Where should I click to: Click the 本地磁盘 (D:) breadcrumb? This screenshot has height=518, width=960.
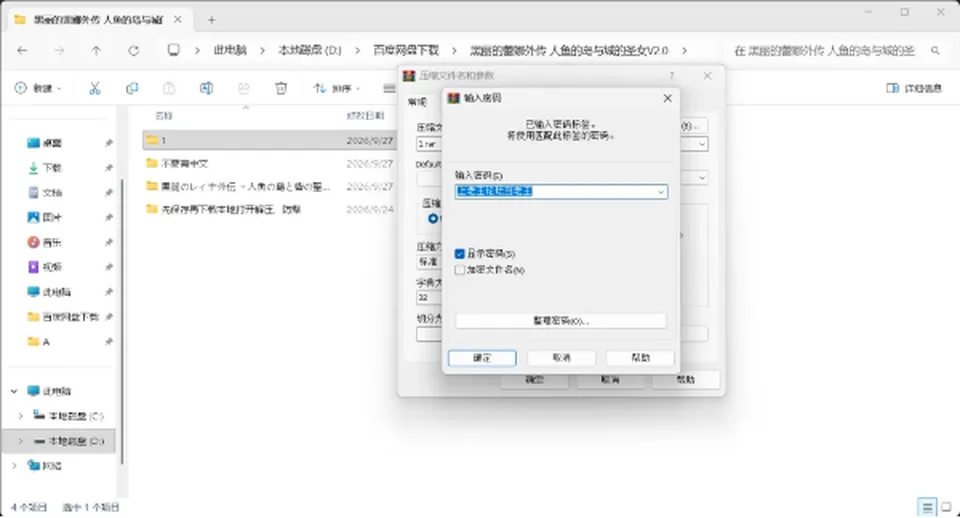[x=310, y=50]
